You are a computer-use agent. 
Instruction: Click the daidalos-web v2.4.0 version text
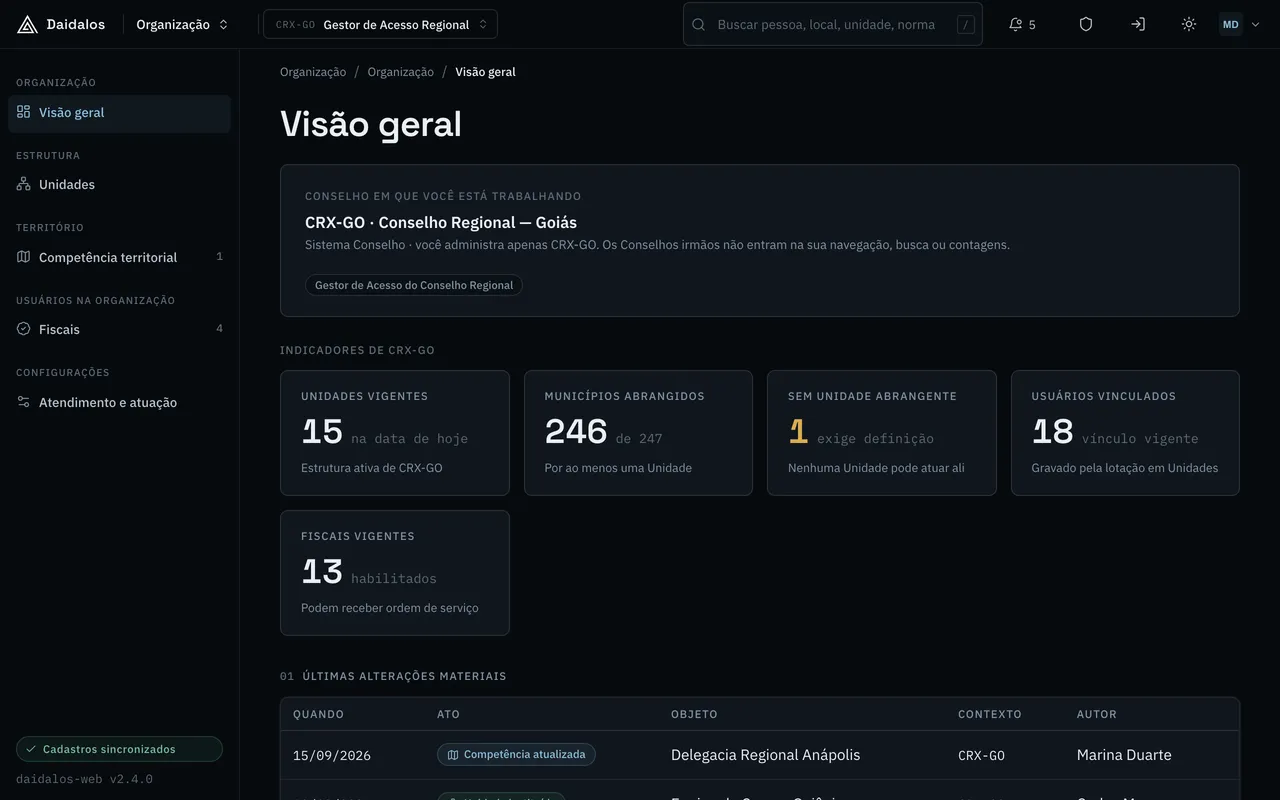[84, 779]
